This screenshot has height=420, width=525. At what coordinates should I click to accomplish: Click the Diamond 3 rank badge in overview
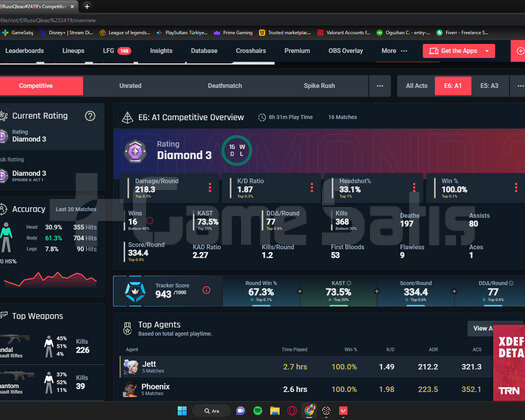point(135,151)
